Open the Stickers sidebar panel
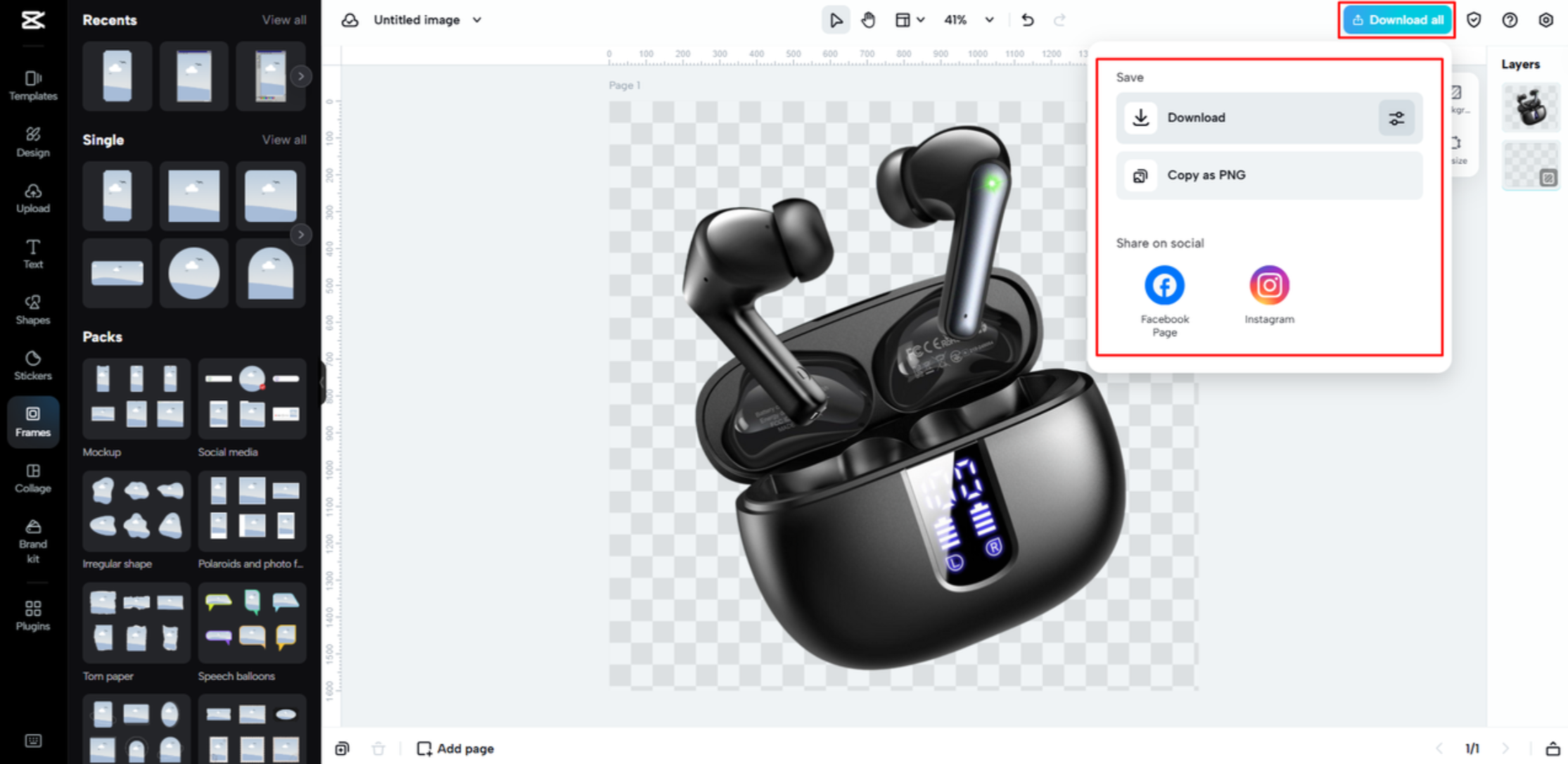Image resolution: width=1568 pixels, height=764 pixels. click(x=33, y=365)
